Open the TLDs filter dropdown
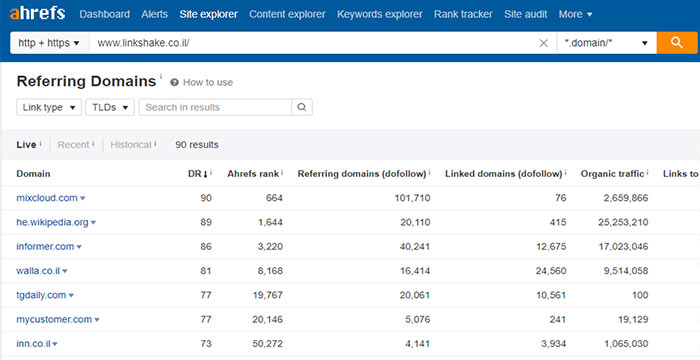 pyautogui.click(x=110, y=107)
